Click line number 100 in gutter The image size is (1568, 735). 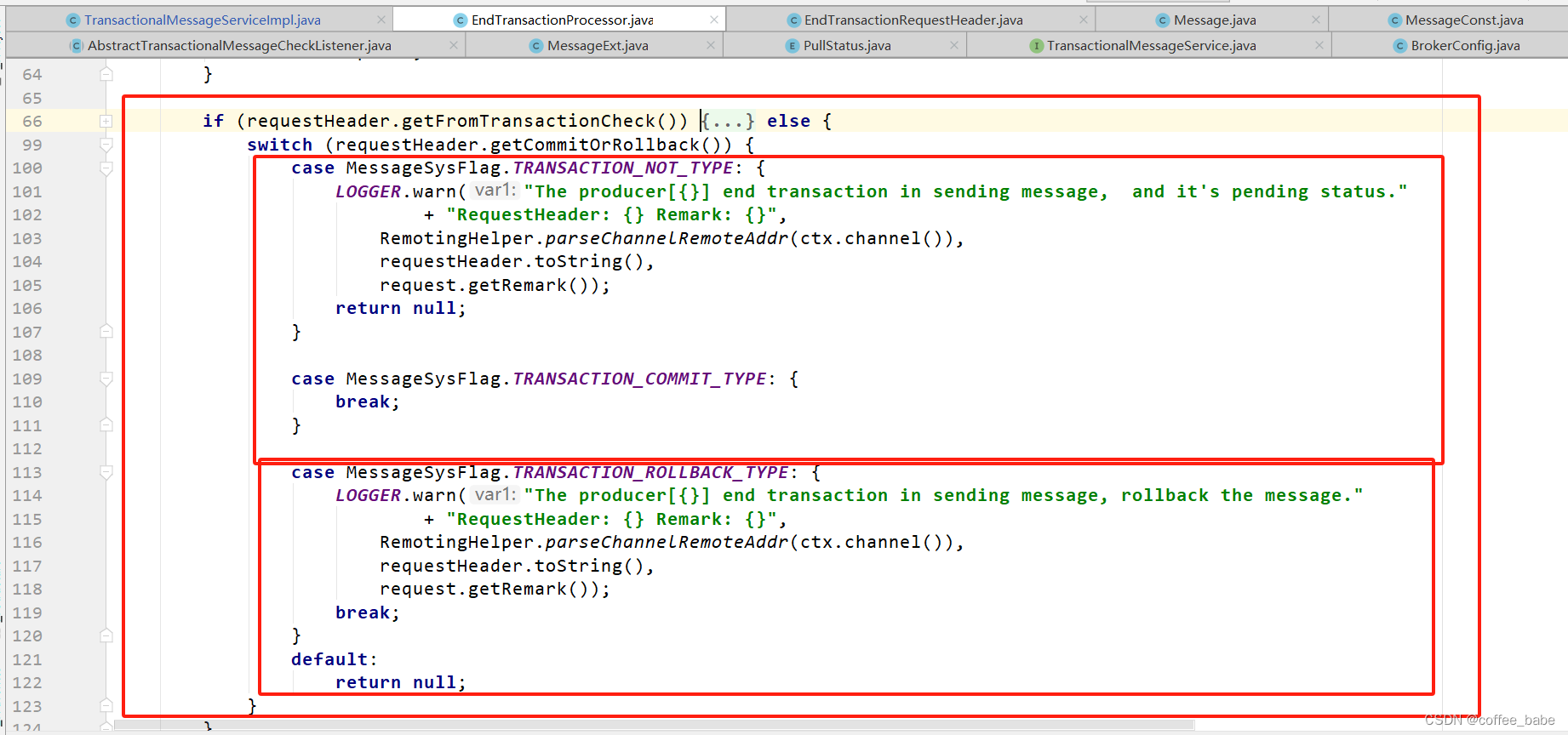(27, 168)
